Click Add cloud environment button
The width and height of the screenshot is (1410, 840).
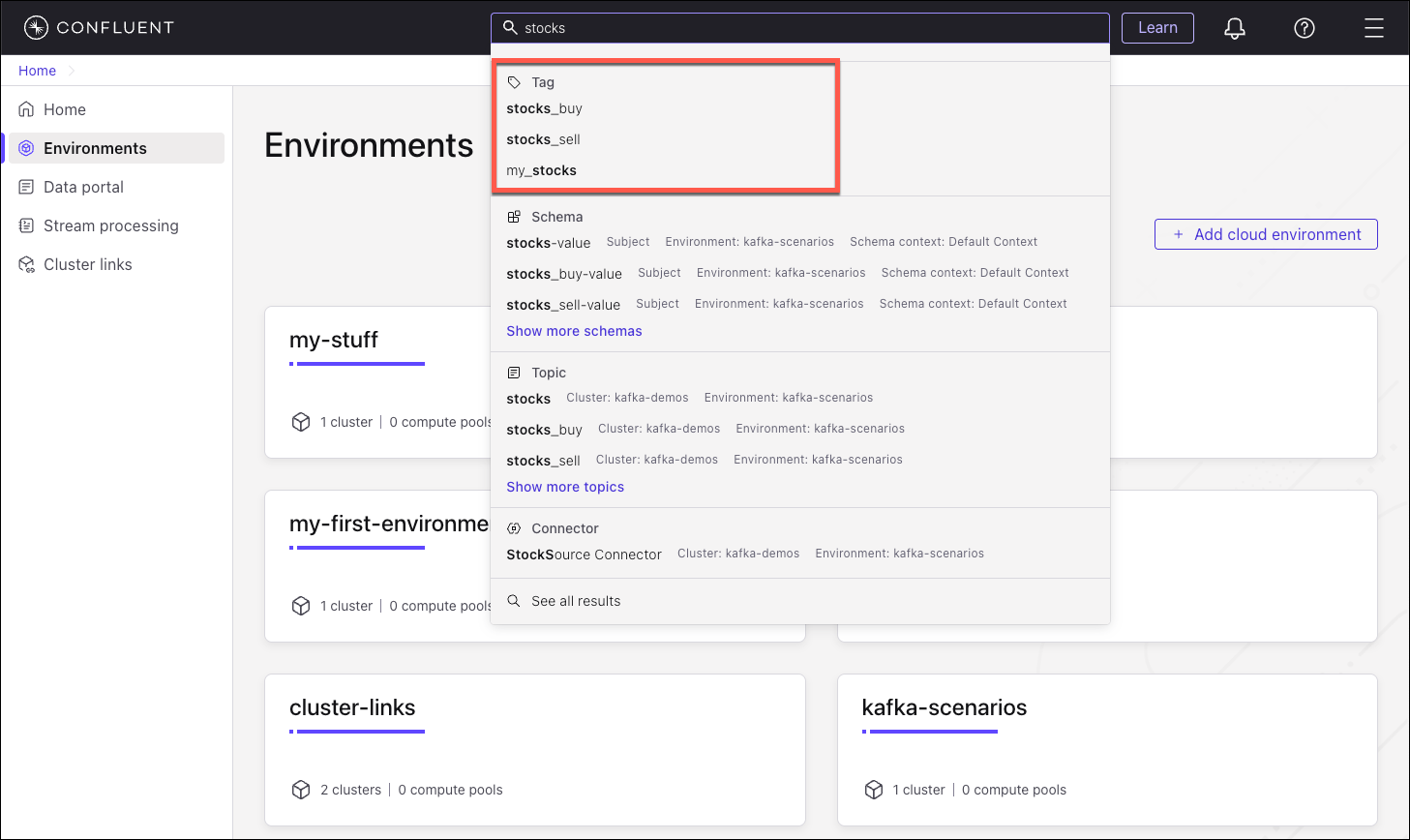1265,234
